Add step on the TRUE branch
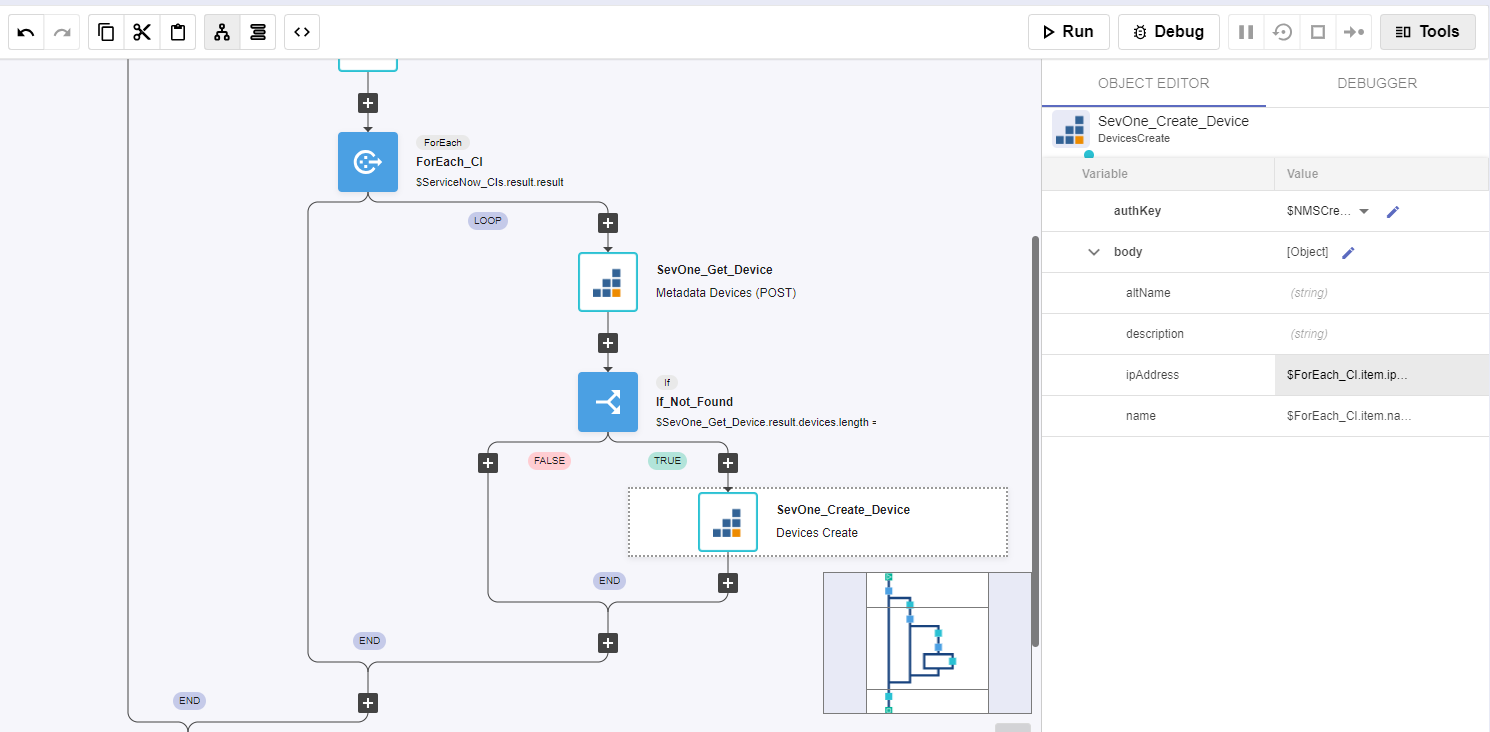The height and width of the screenshot is (732, 1490). click(728, 463)
